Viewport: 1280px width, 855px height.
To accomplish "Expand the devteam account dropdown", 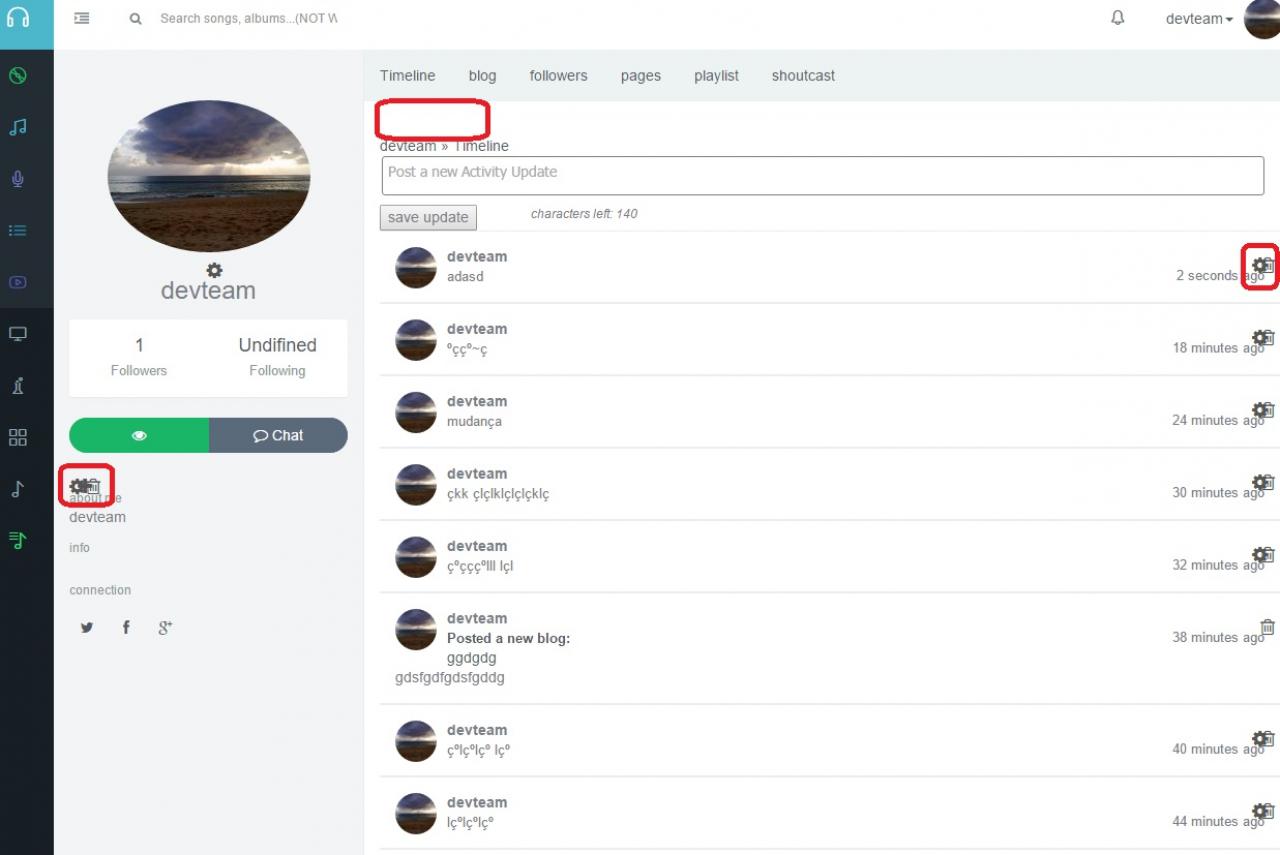I will point(1199,19).
